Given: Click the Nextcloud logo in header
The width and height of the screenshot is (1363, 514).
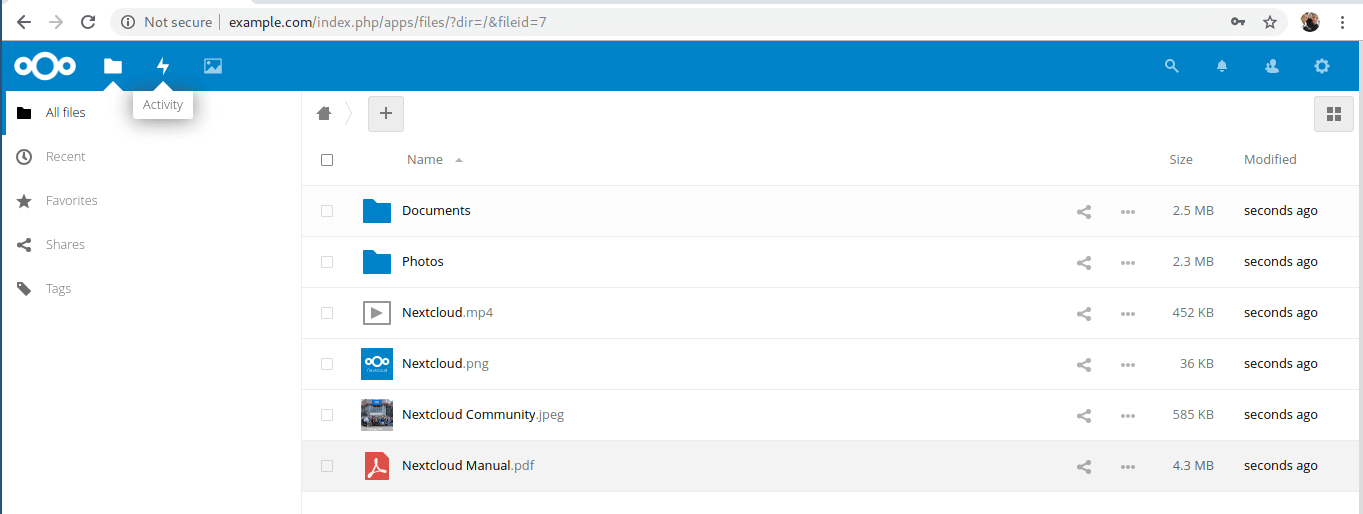Looking at the screenshot, I should [45, 66].
